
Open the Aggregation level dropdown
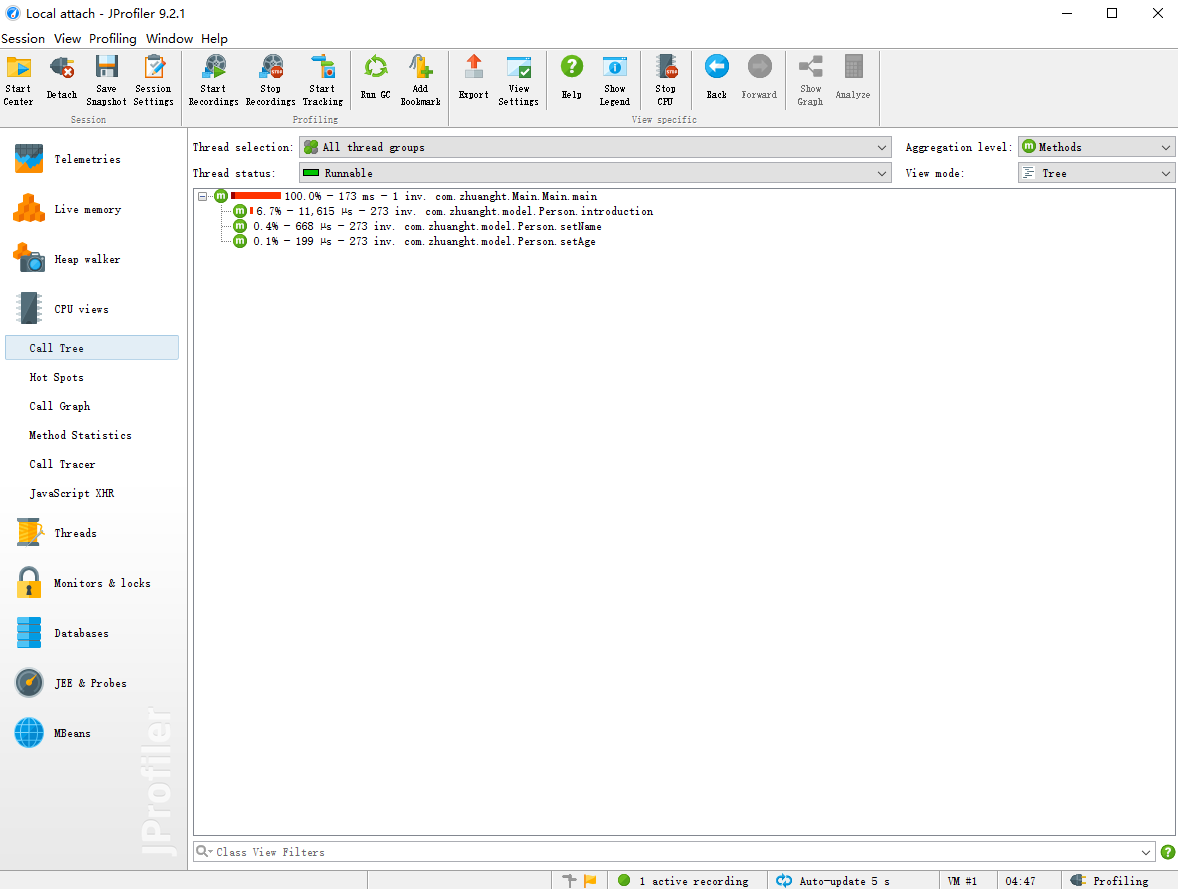click(1096, 147)
